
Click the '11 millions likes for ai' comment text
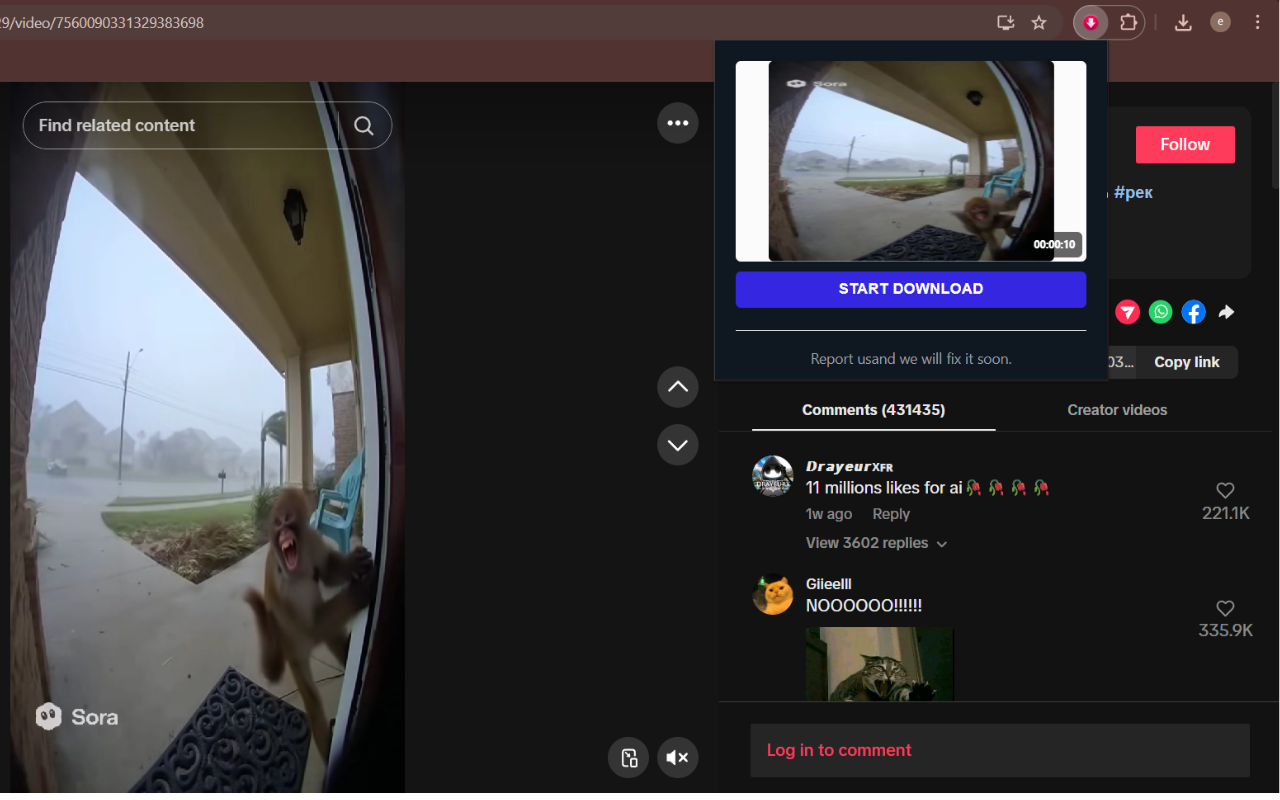click(927, 488)
